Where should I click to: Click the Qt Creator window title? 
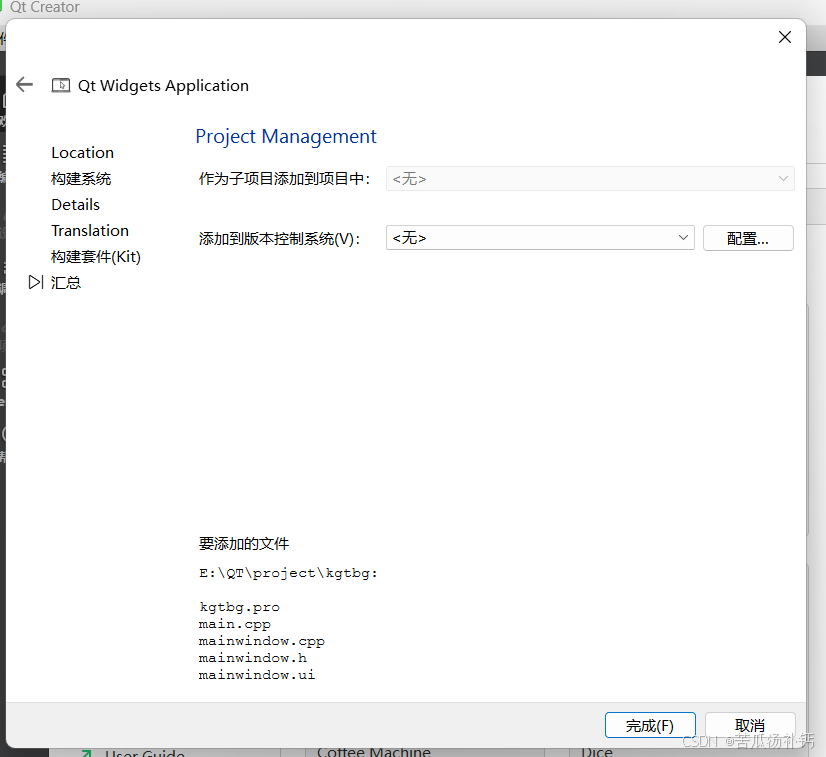point(45,7)
